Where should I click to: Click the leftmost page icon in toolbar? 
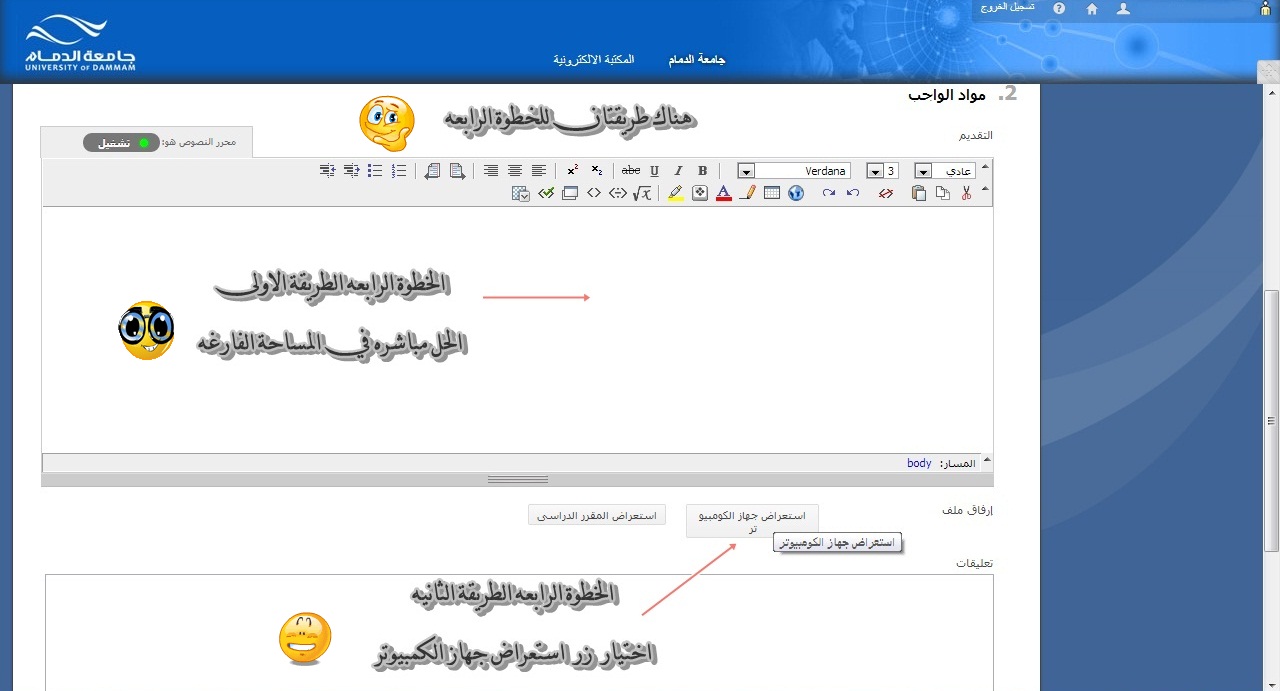[x=433, y=171]
